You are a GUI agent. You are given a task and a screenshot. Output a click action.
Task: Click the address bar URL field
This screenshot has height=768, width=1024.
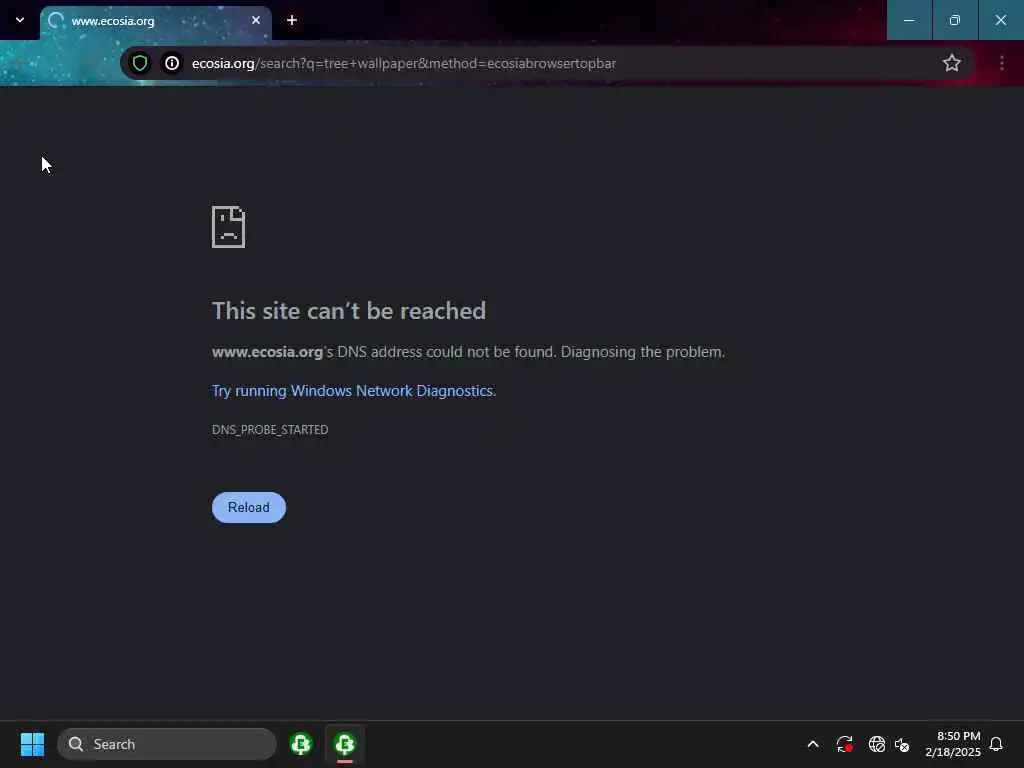coord(547,63)
